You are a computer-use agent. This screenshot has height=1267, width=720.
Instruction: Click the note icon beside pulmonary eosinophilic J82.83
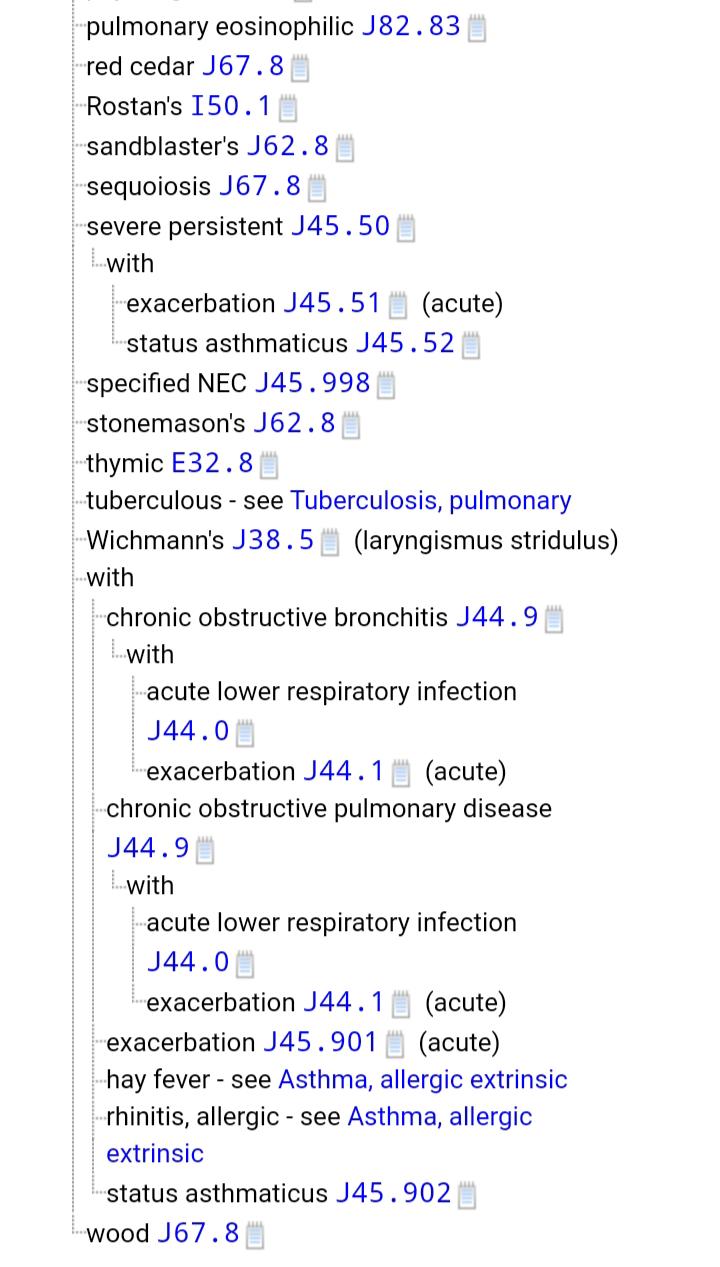click(477, 28)
